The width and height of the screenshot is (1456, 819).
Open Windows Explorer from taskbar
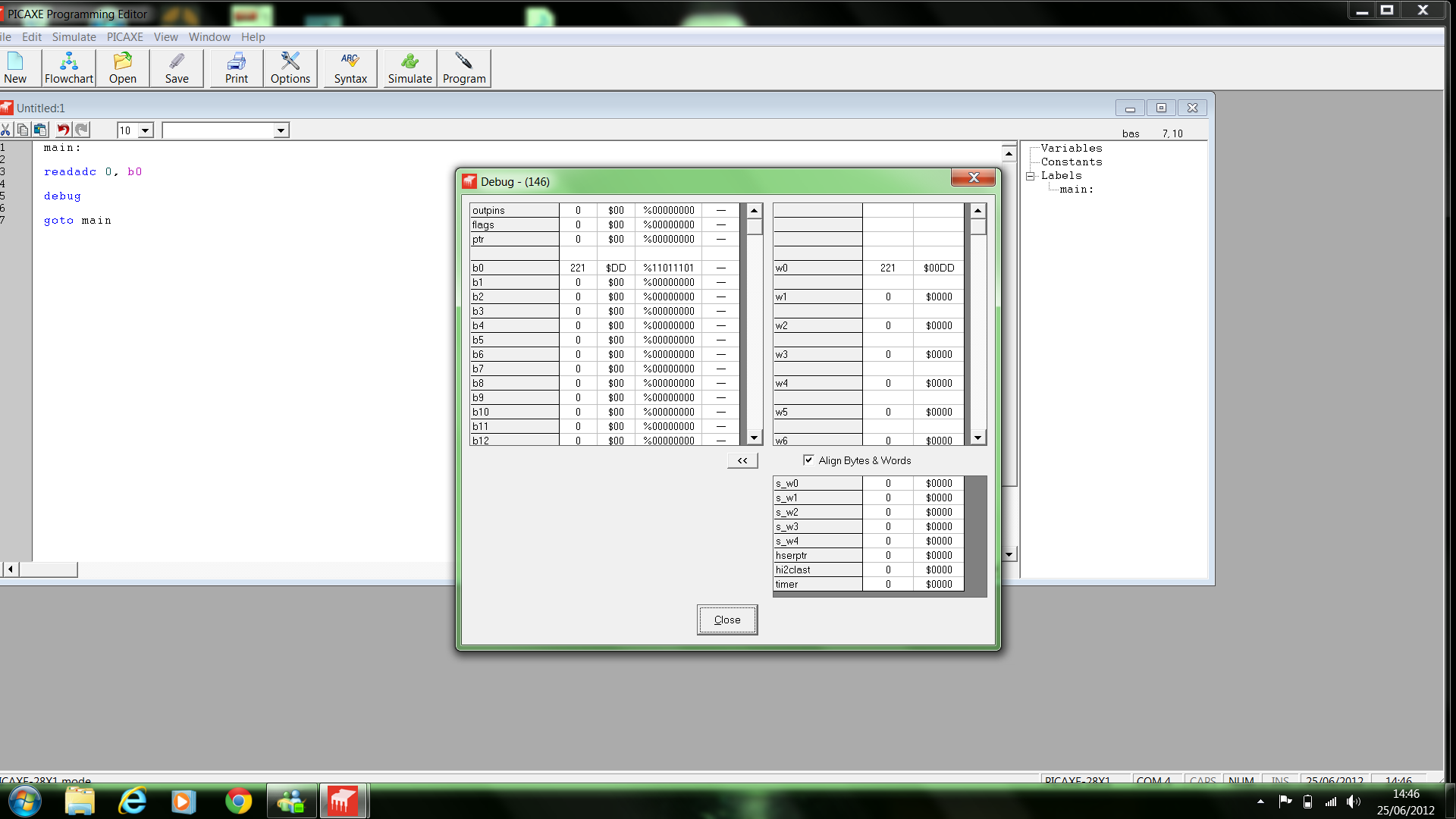pyautogui.click(x=80, y=802)
